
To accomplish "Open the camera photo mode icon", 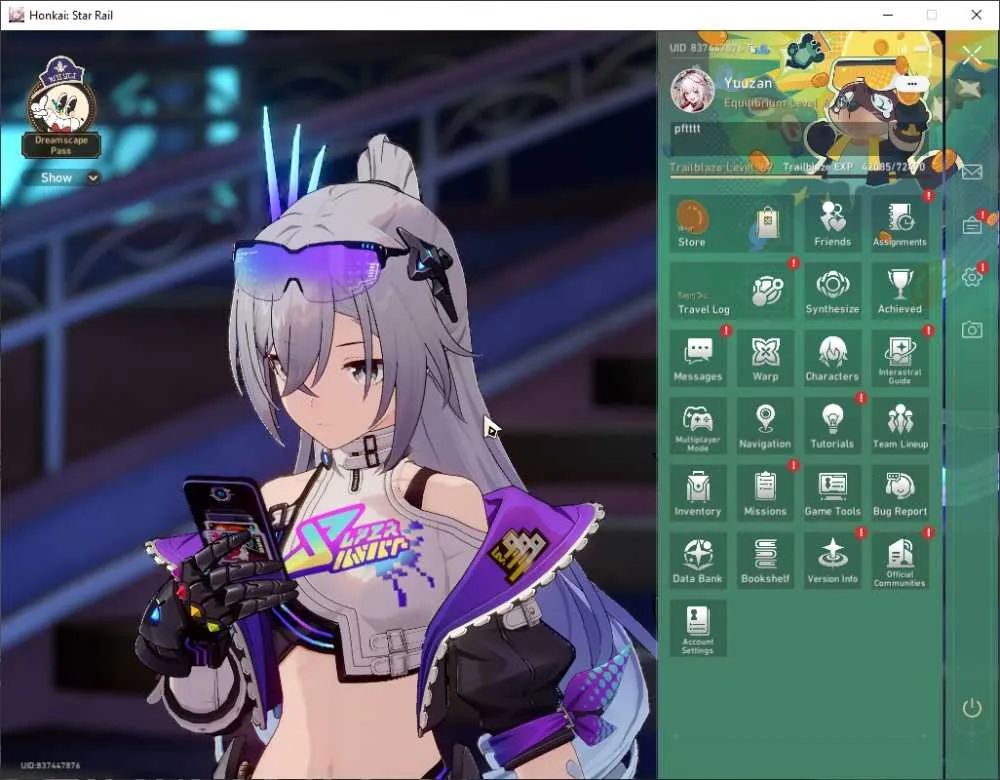I will point(971,329).
